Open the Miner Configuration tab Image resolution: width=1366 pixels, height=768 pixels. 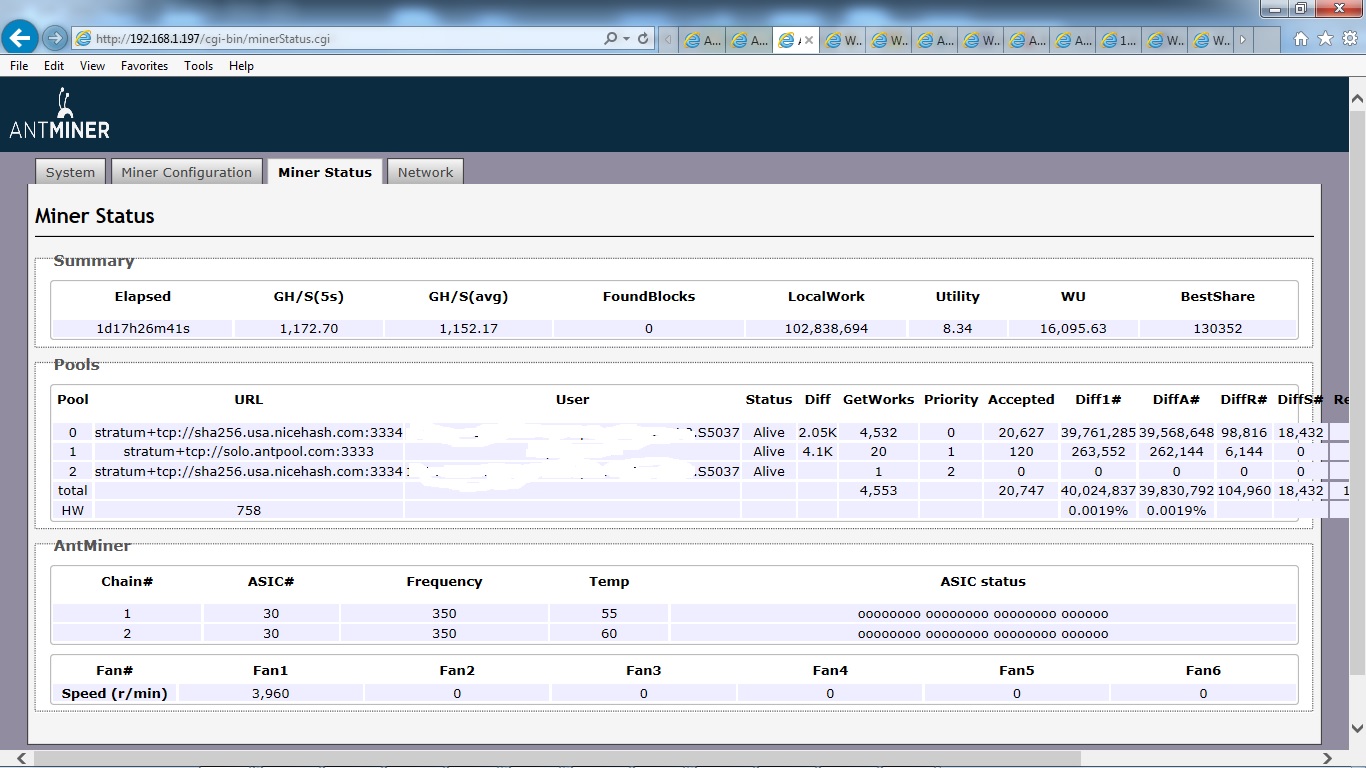point(187,172)
